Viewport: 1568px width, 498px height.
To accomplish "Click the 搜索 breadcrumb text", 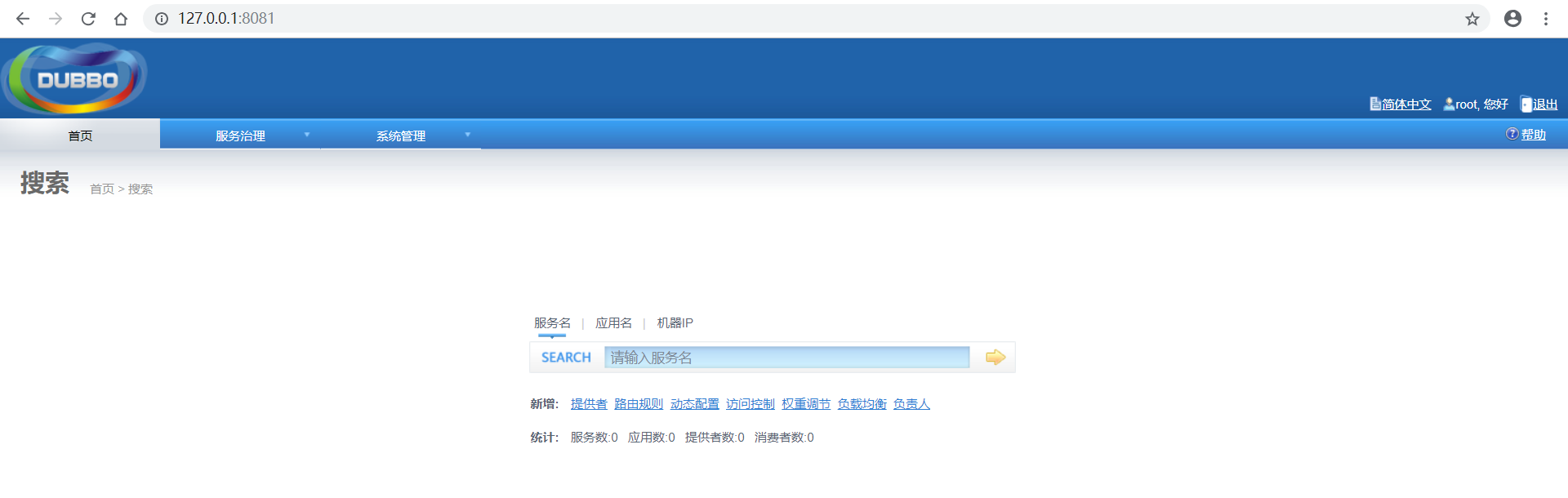I will 140,189.
